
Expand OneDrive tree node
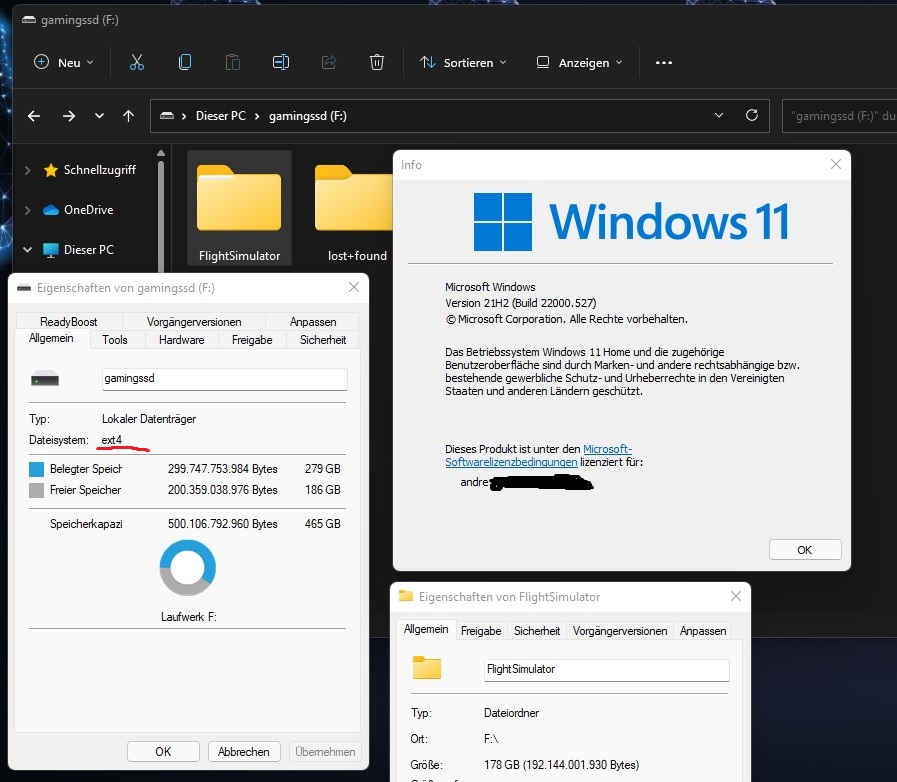[x=27, y=210]
